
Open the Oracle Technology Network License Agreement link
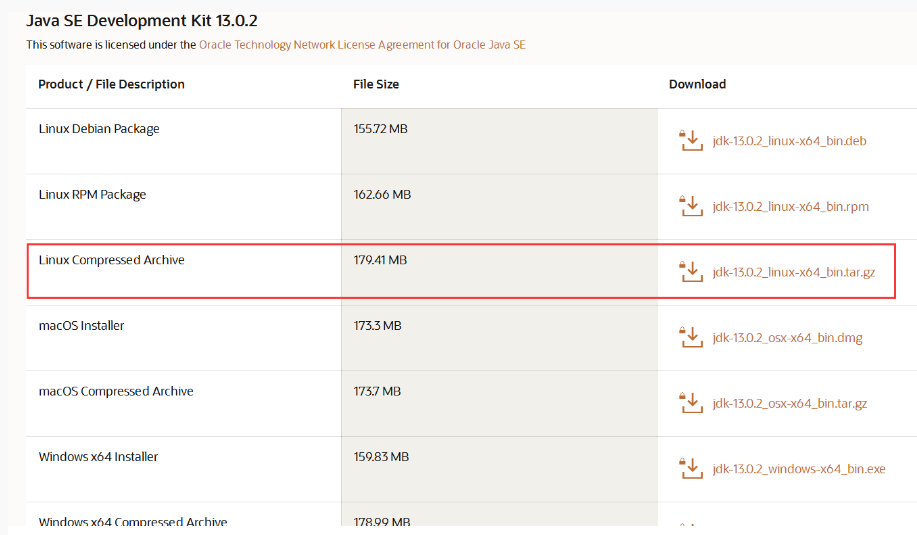[x=362, y=45]
